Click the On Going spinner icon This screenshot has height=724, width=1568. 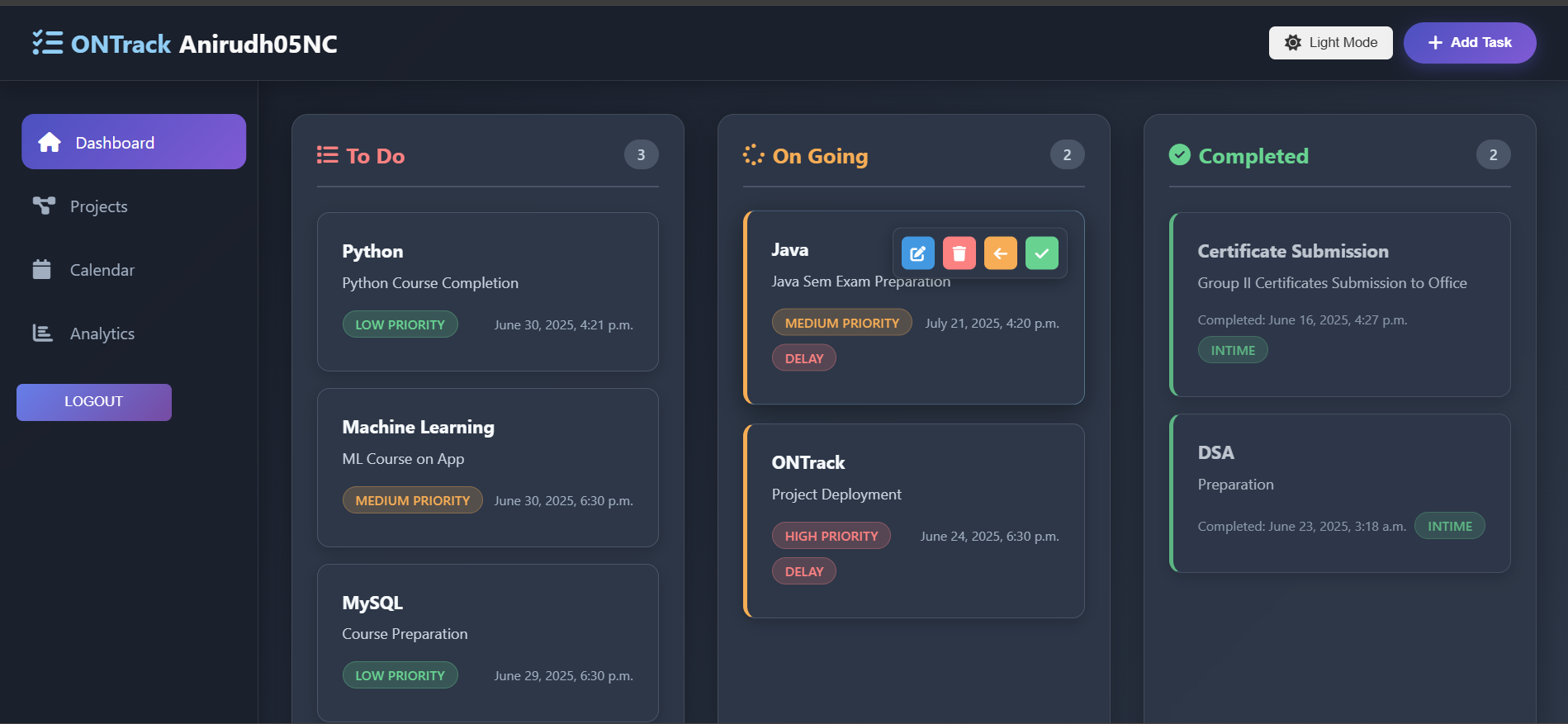pos(753,155)
